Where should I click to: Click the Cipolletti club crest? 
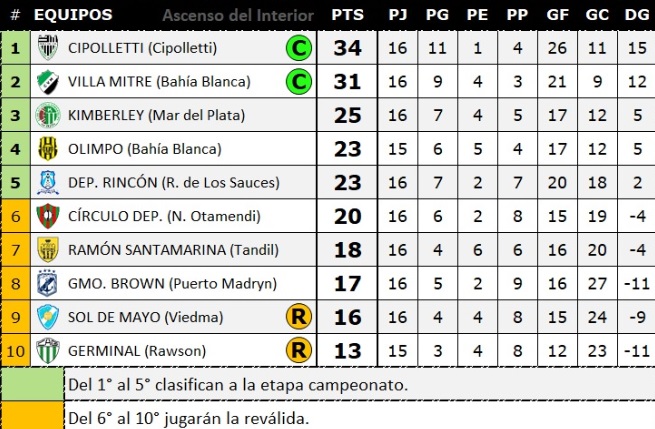tap(48, 47)
